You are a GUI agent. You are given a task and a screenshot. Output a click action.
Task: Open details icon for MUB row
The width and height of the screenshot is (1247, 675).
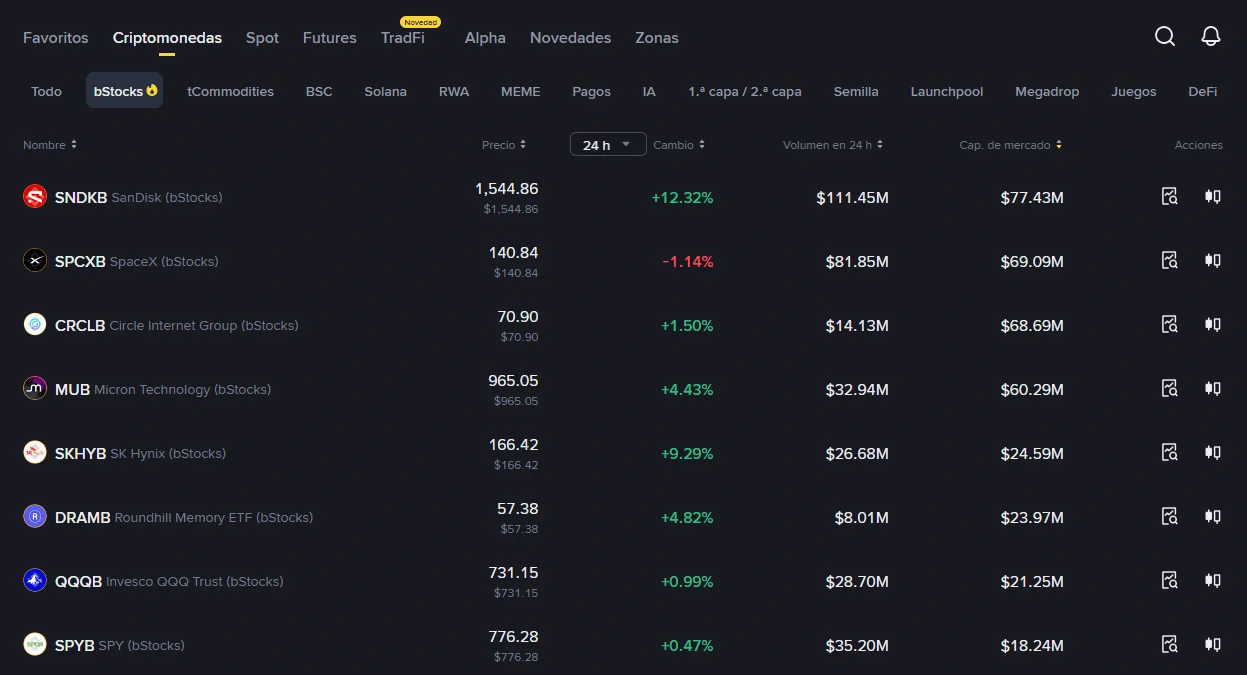pyautogui.click(x=1170, y=389)
